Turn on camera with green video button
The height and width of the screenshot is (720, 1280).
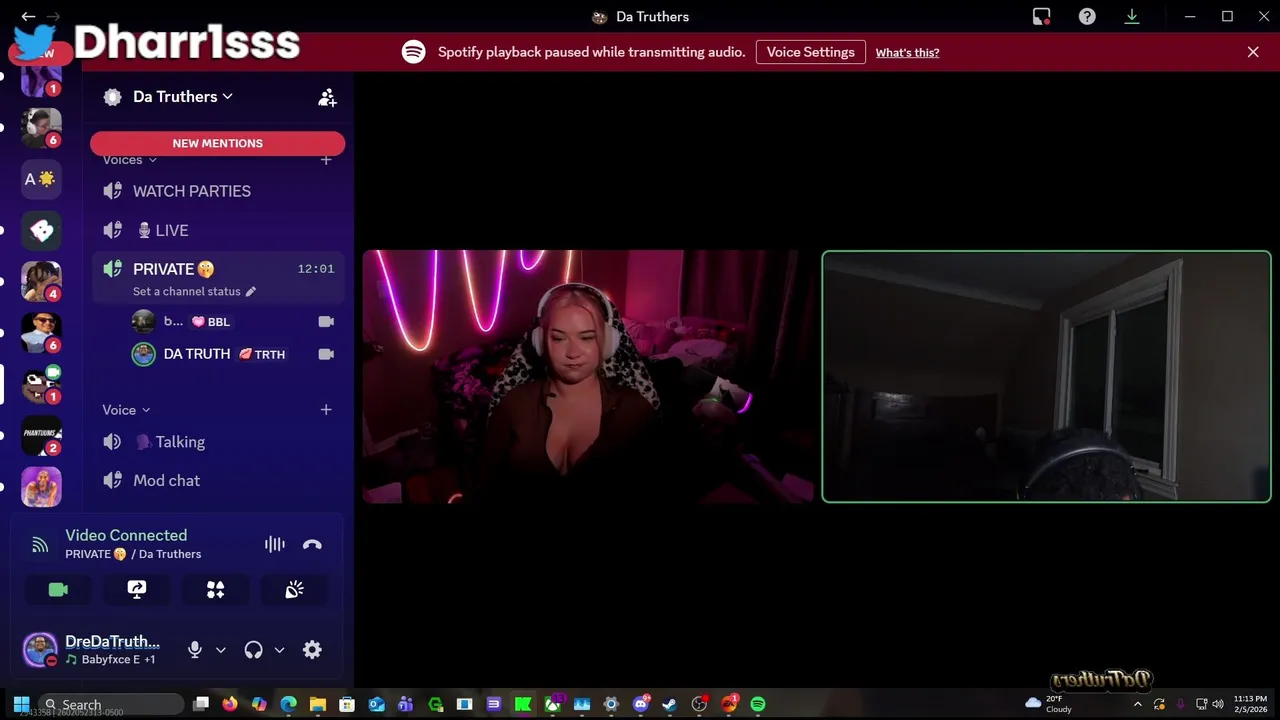pos(58,590)
